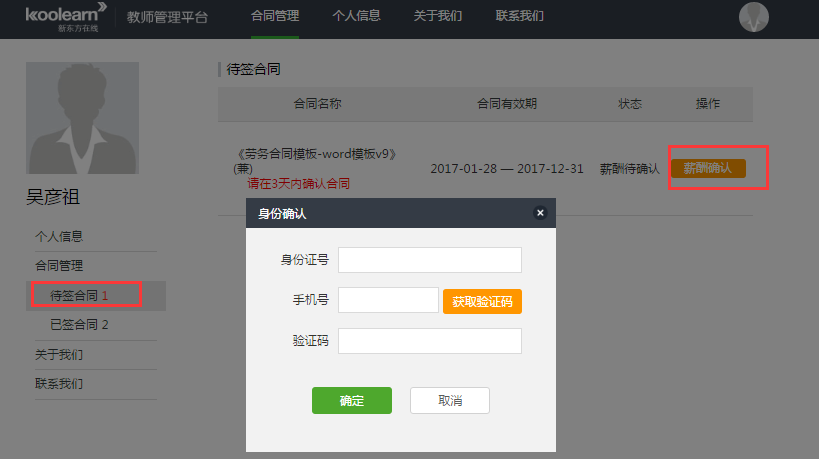Click the 验证码 input field
This screenshot has width=819, height=459.
point(430,341)
